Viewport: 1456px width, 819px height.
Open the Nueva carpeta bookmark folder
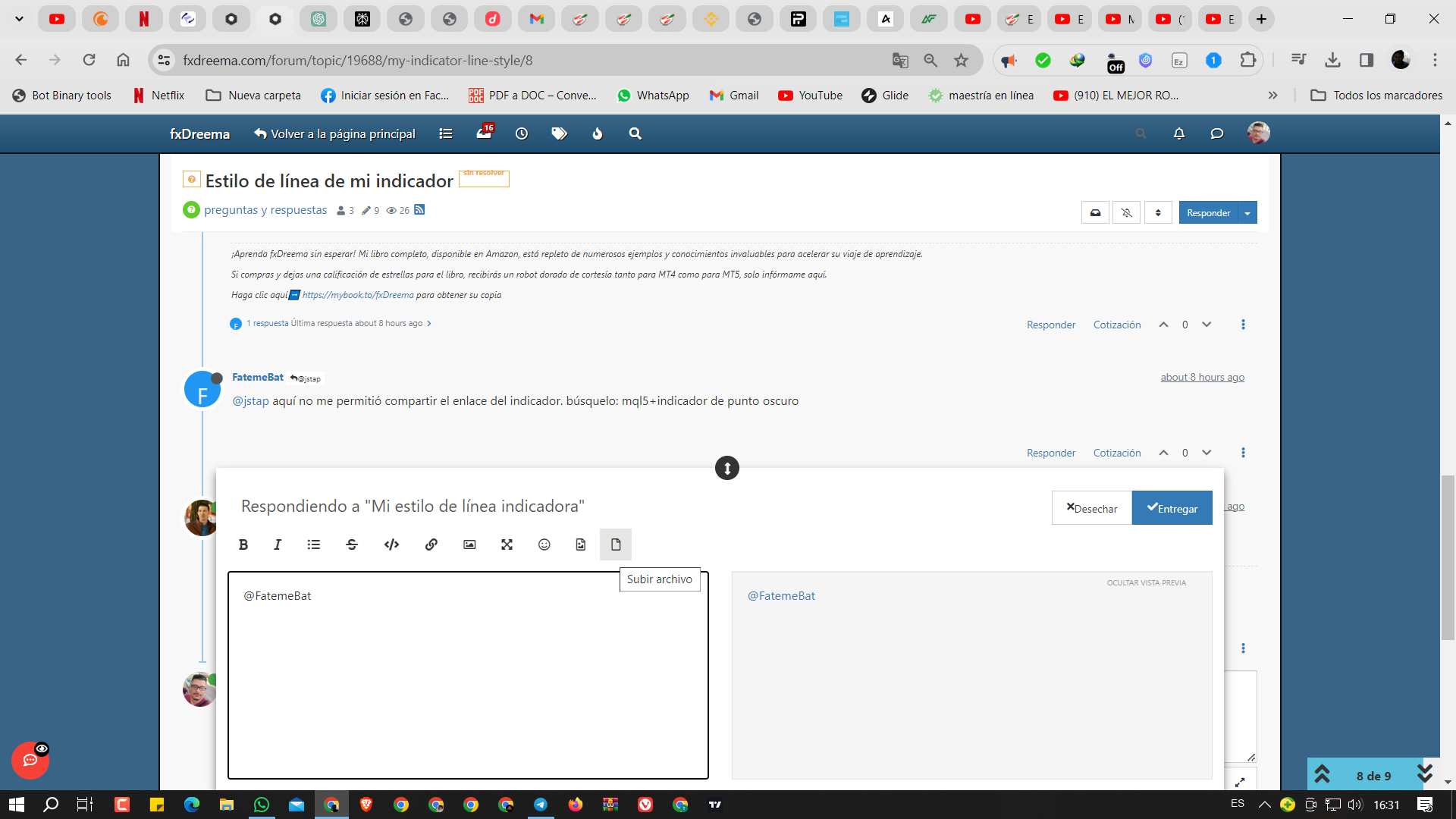[x=253, y=96]
